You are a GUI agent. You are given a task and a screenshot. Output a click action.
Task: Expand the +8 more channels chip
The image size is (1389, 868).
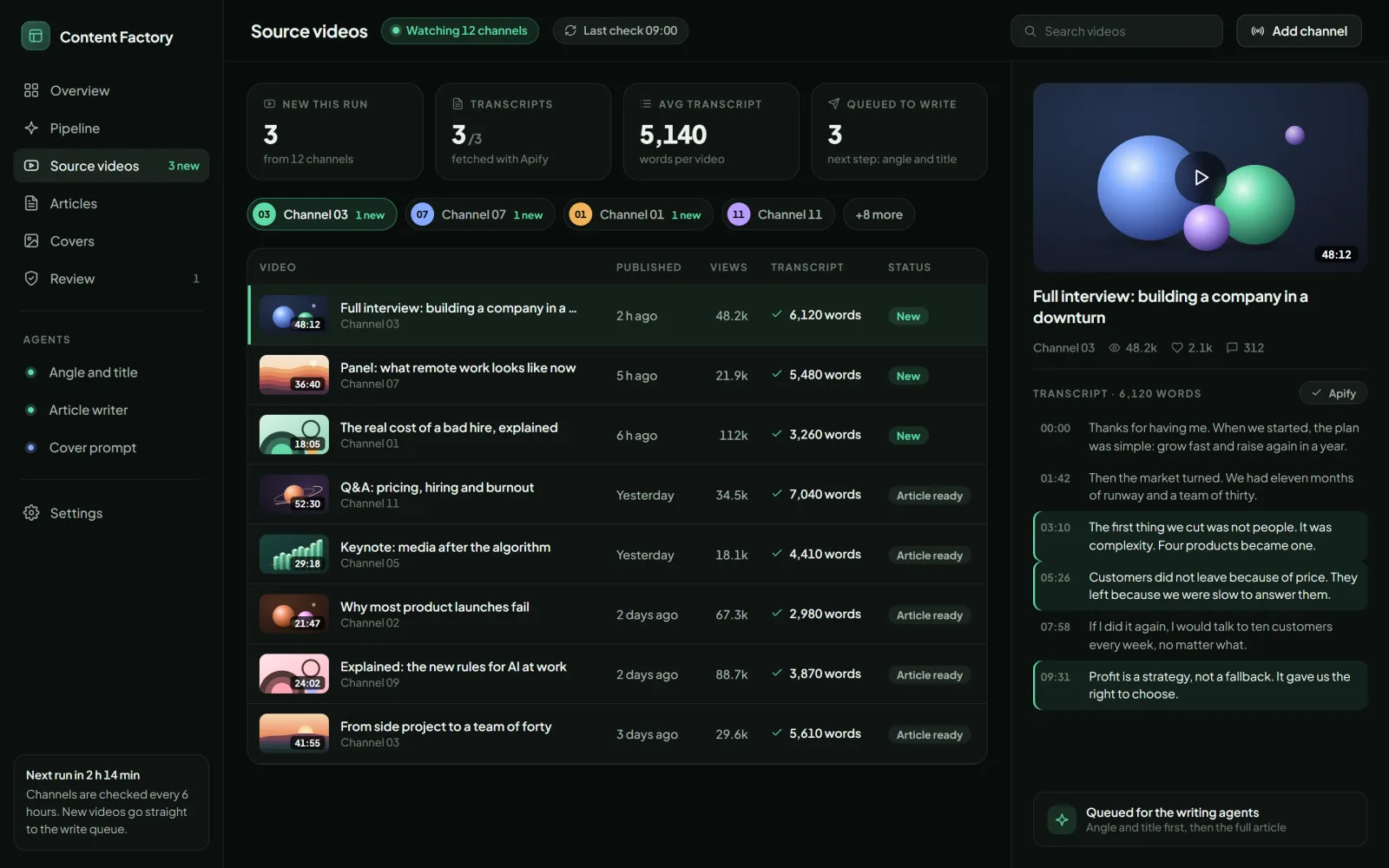click(x=879, y=214)
